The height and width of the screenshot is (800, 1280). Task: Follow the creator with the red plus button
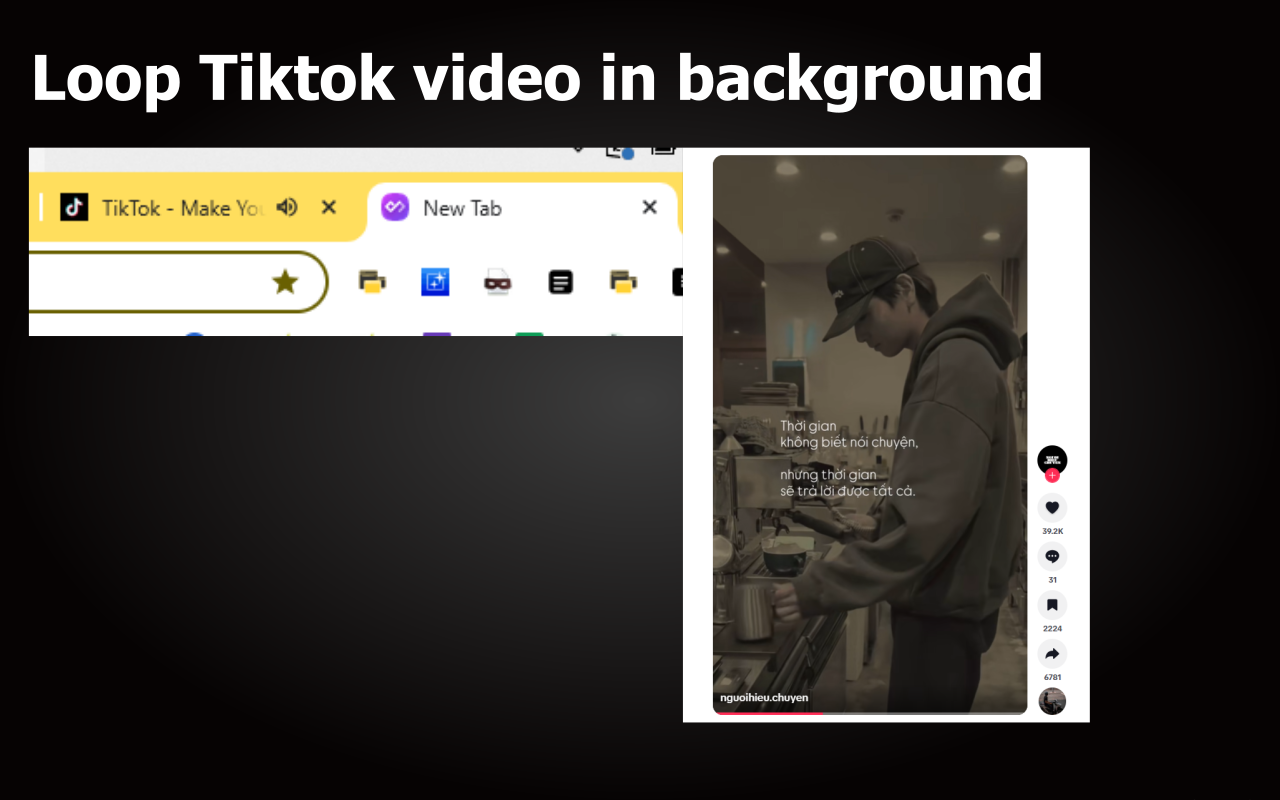coord(1052,475)
